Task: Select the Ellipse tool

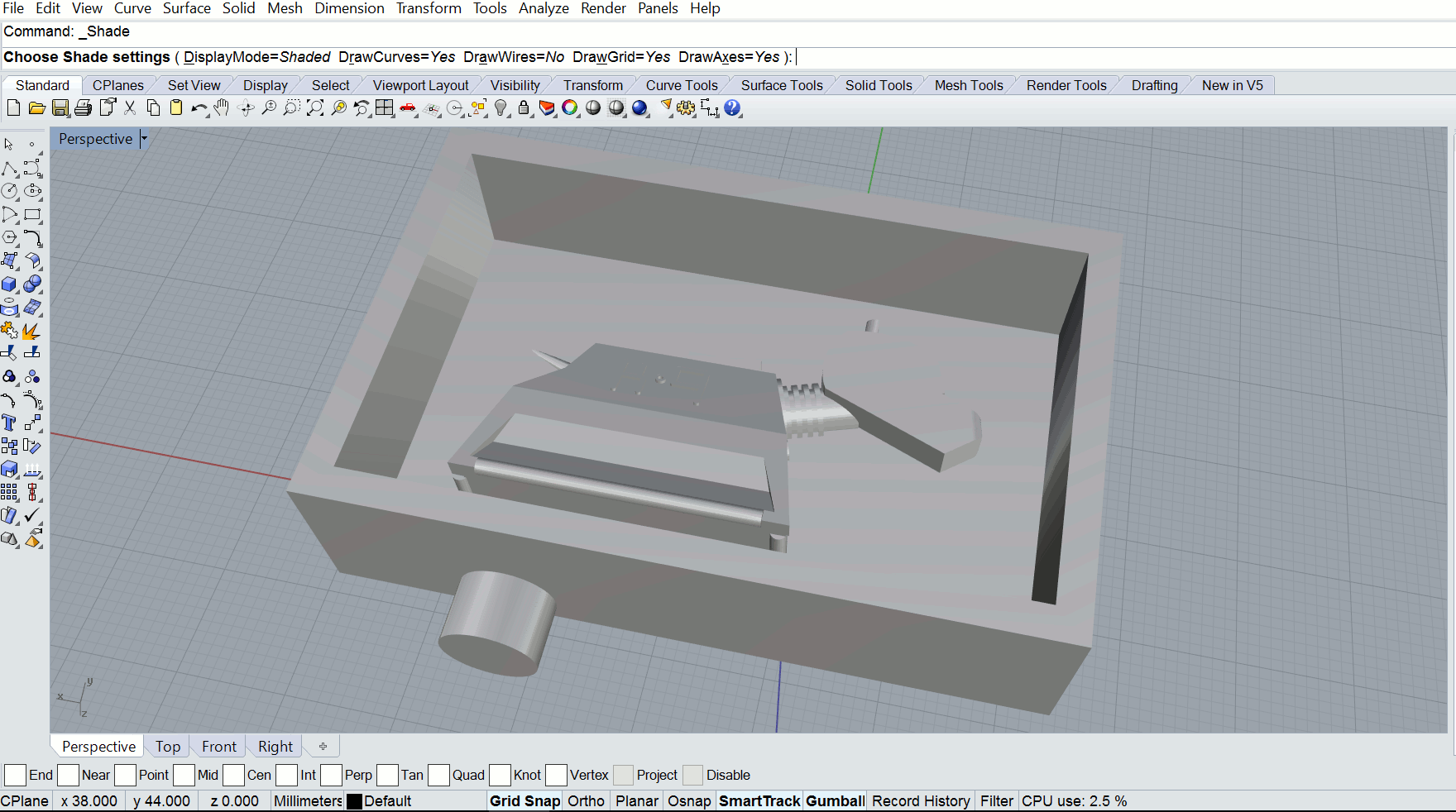Action: [x=32, y=191]
